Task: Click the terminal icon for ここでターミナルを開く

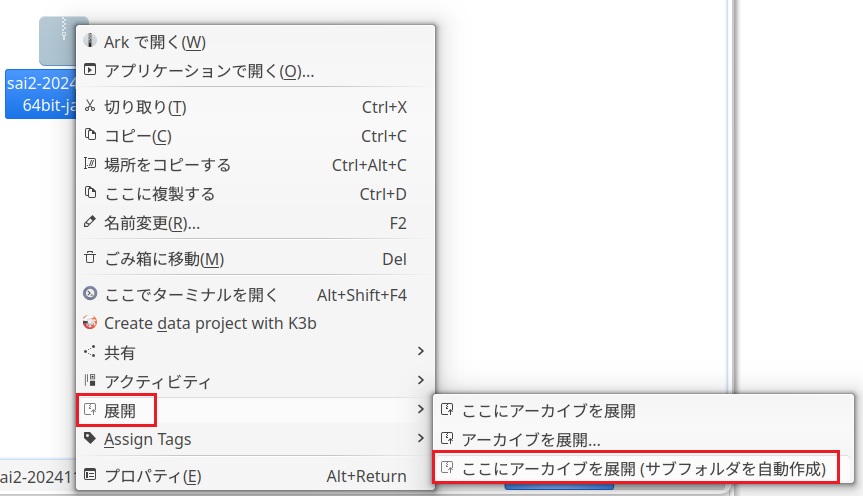Action: pyautogui.click(x=91, y=295)
